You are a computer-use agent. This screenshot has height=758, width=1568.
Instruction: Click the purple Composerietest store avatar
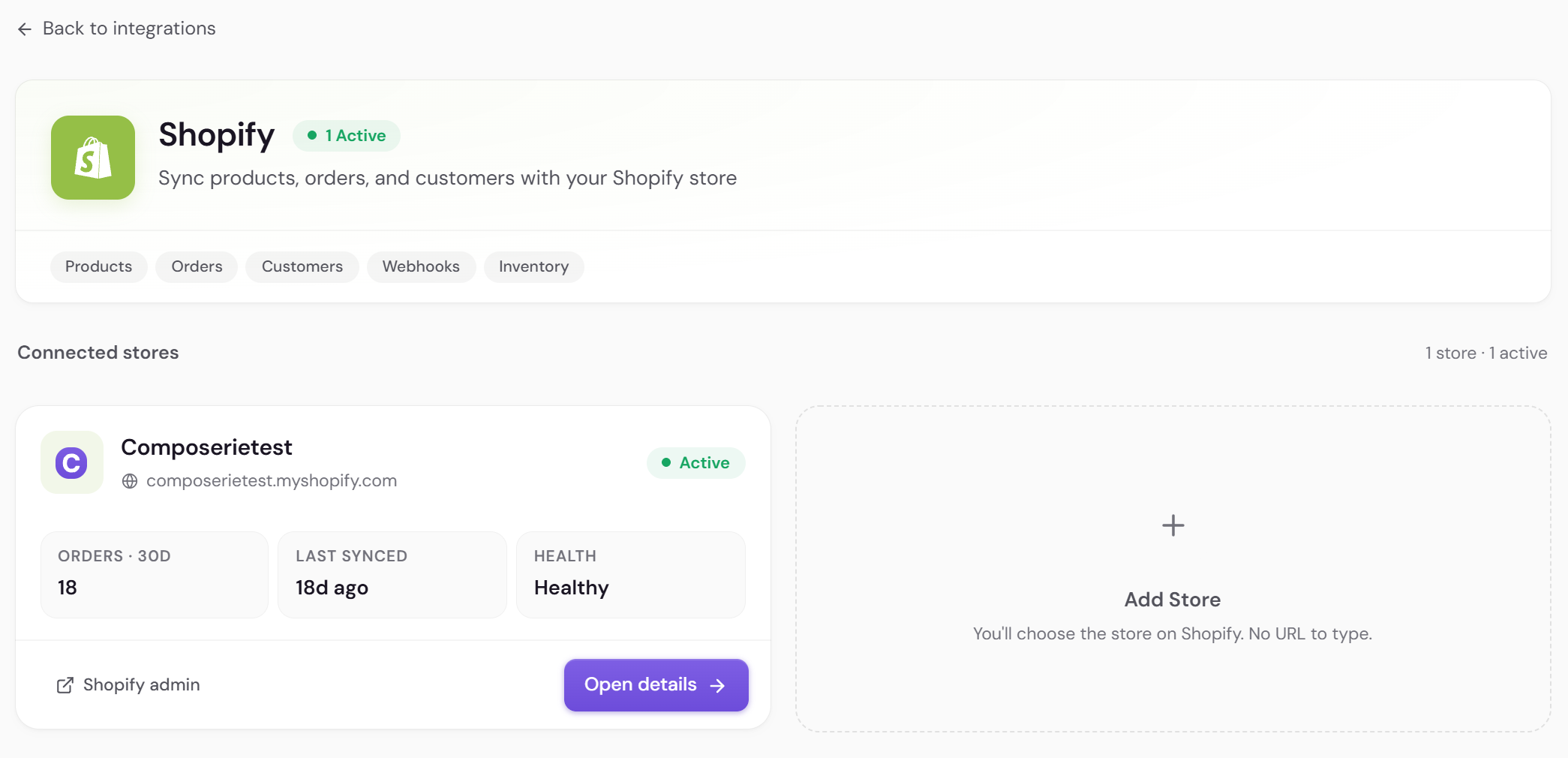72,462
